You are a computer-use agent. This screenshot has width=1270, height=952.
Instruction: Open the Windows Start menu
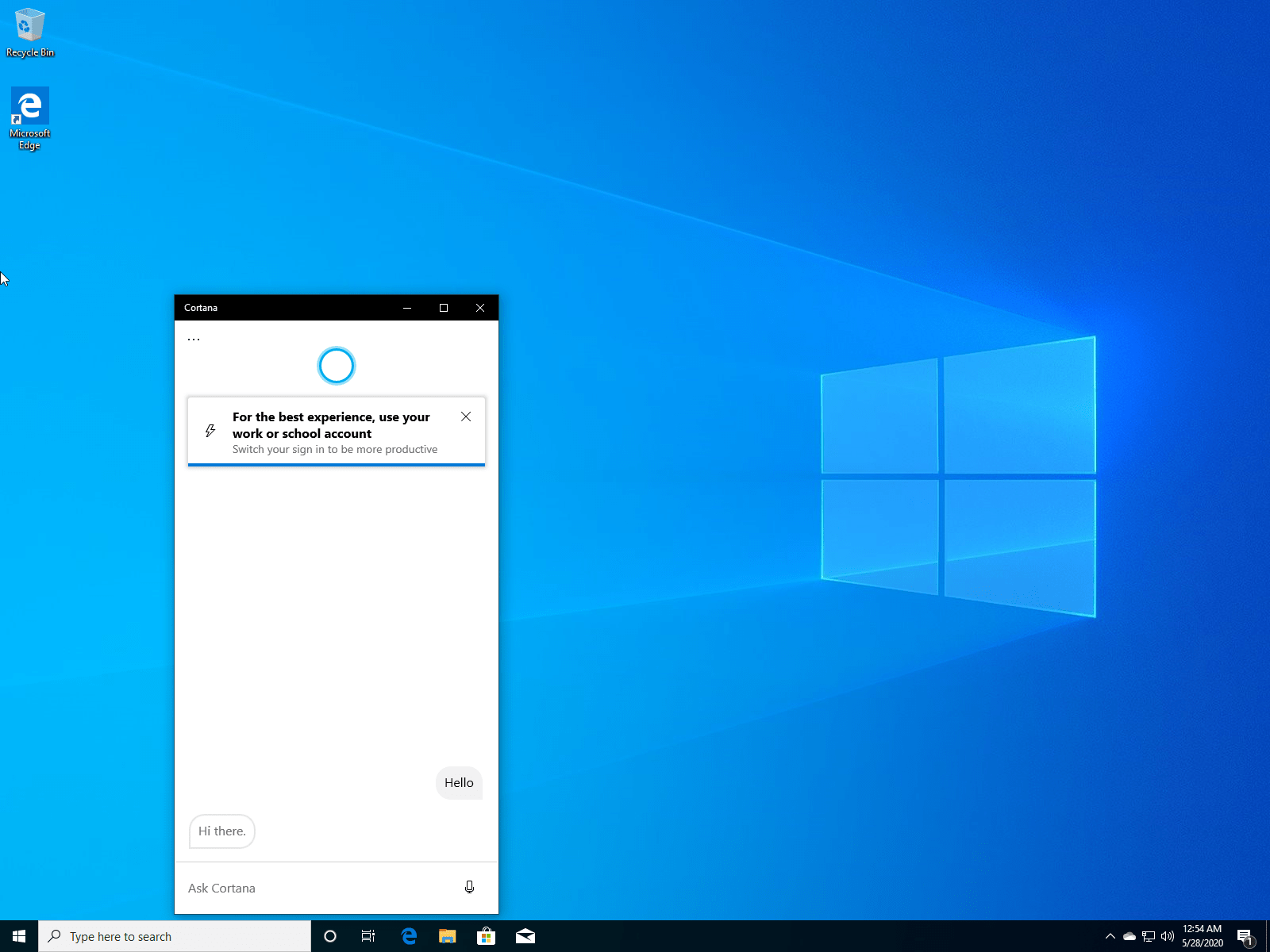[19, 936]
